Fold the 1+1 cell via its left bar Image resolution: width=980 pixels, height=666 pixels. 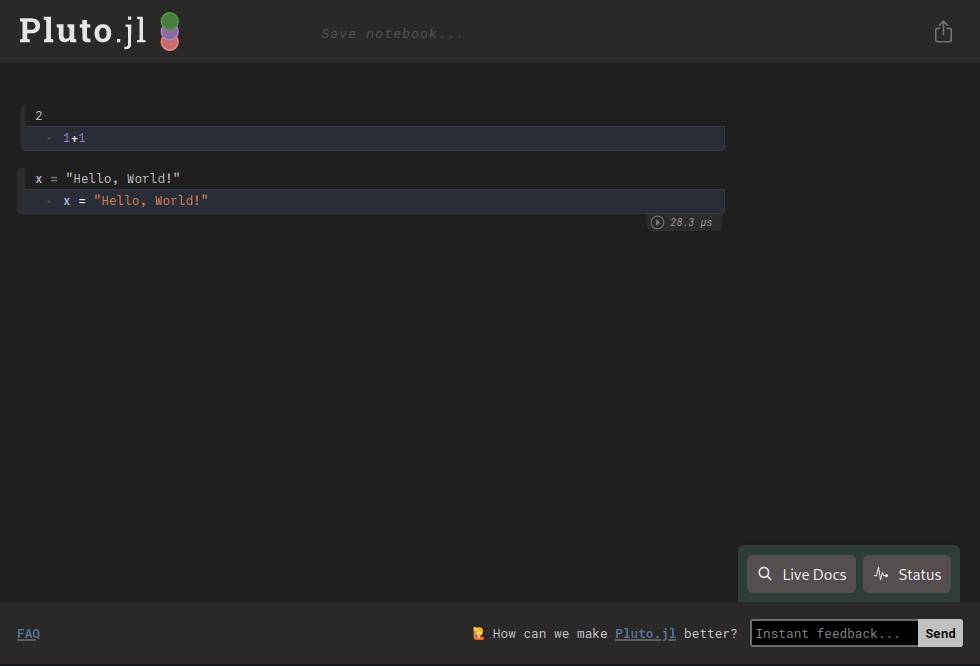point(21,127)
